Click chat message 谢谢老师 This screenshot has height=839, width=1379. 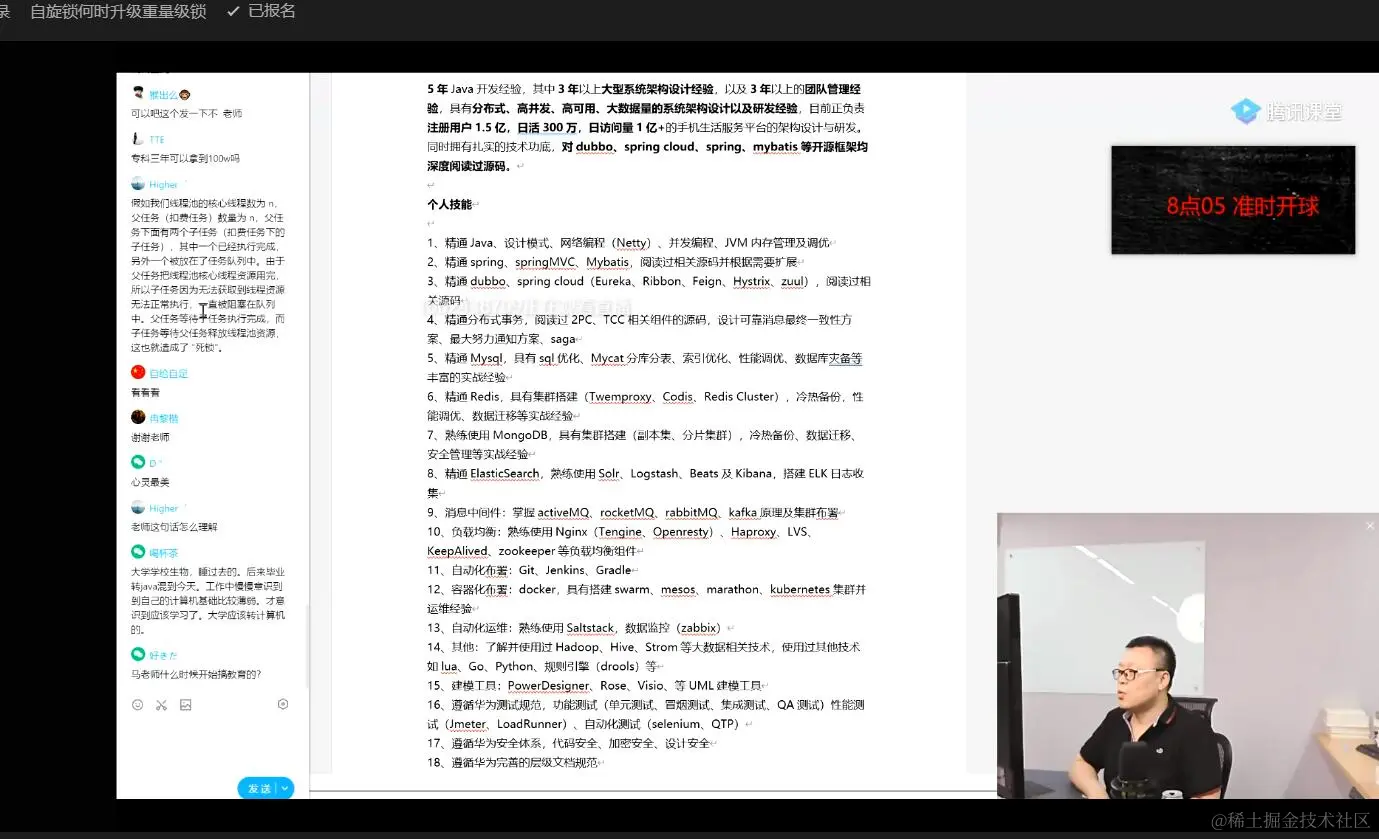coord(150,437)
